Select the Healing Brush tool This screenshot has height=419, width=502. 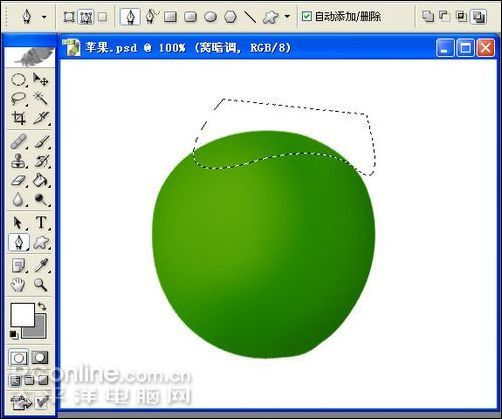coord(18,142)
